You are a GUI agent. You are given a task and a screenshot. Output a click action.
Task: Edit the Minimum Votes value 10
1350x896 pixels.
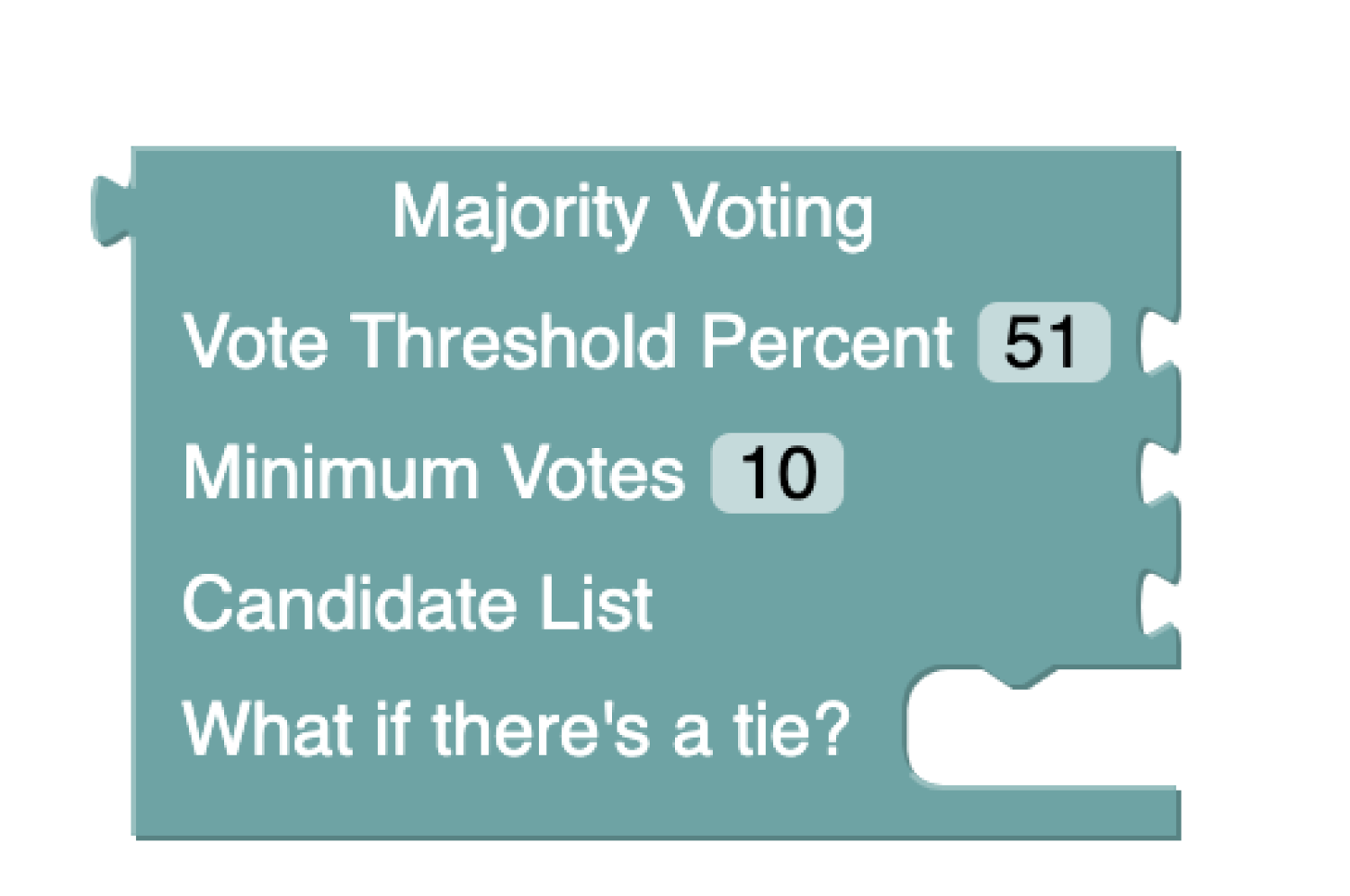777,473
